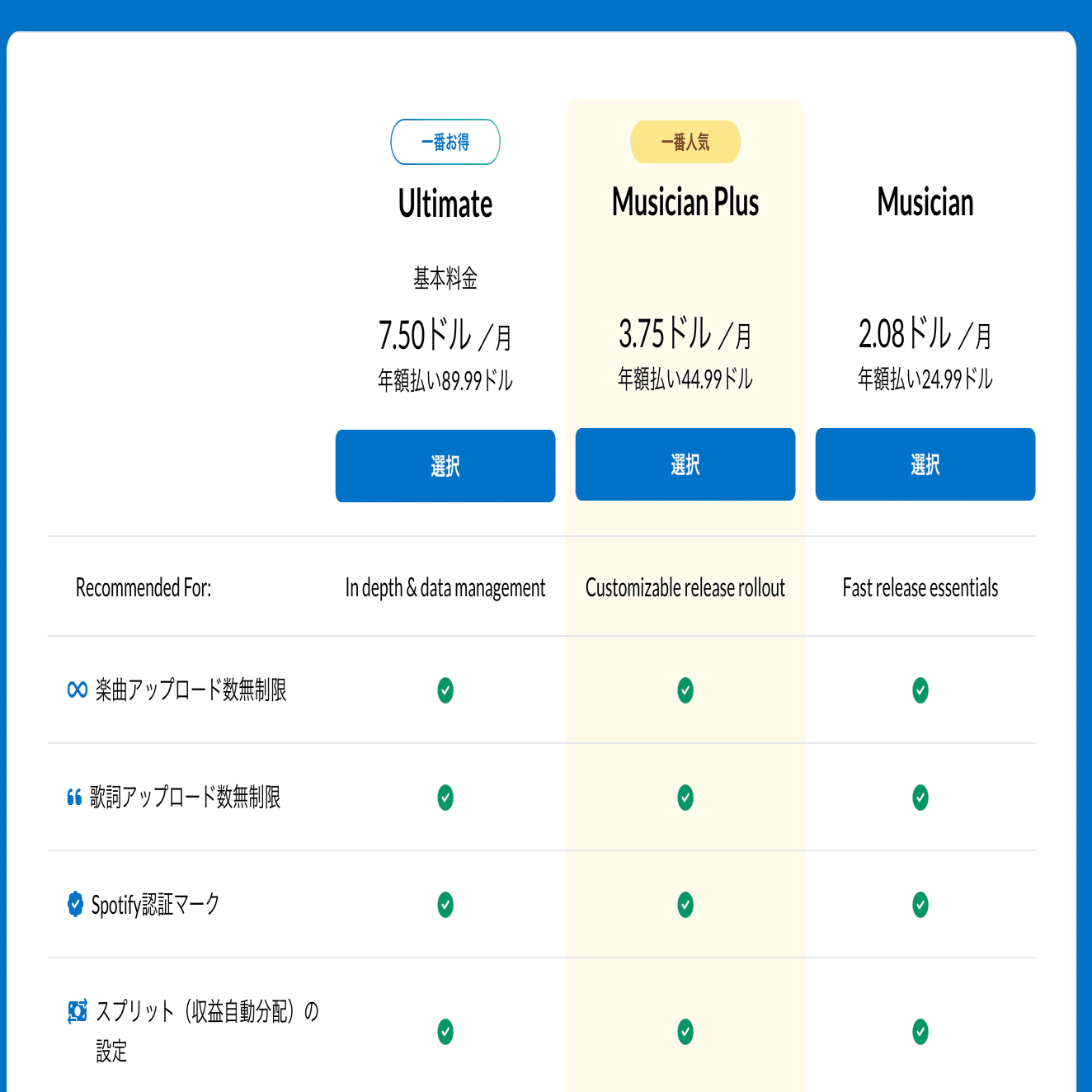1092x1092 pixels.
Task: Select the Ultimate plan with 選択 button
Action: pyautogui.click(x=445, y=466)
